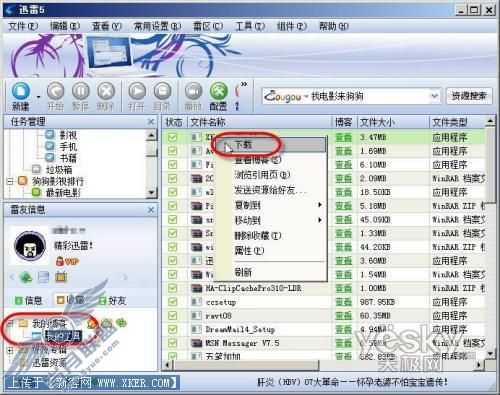Click the TV icon under VIP
The width and height of the screenshot is (500, 395).
pos(61,277)
